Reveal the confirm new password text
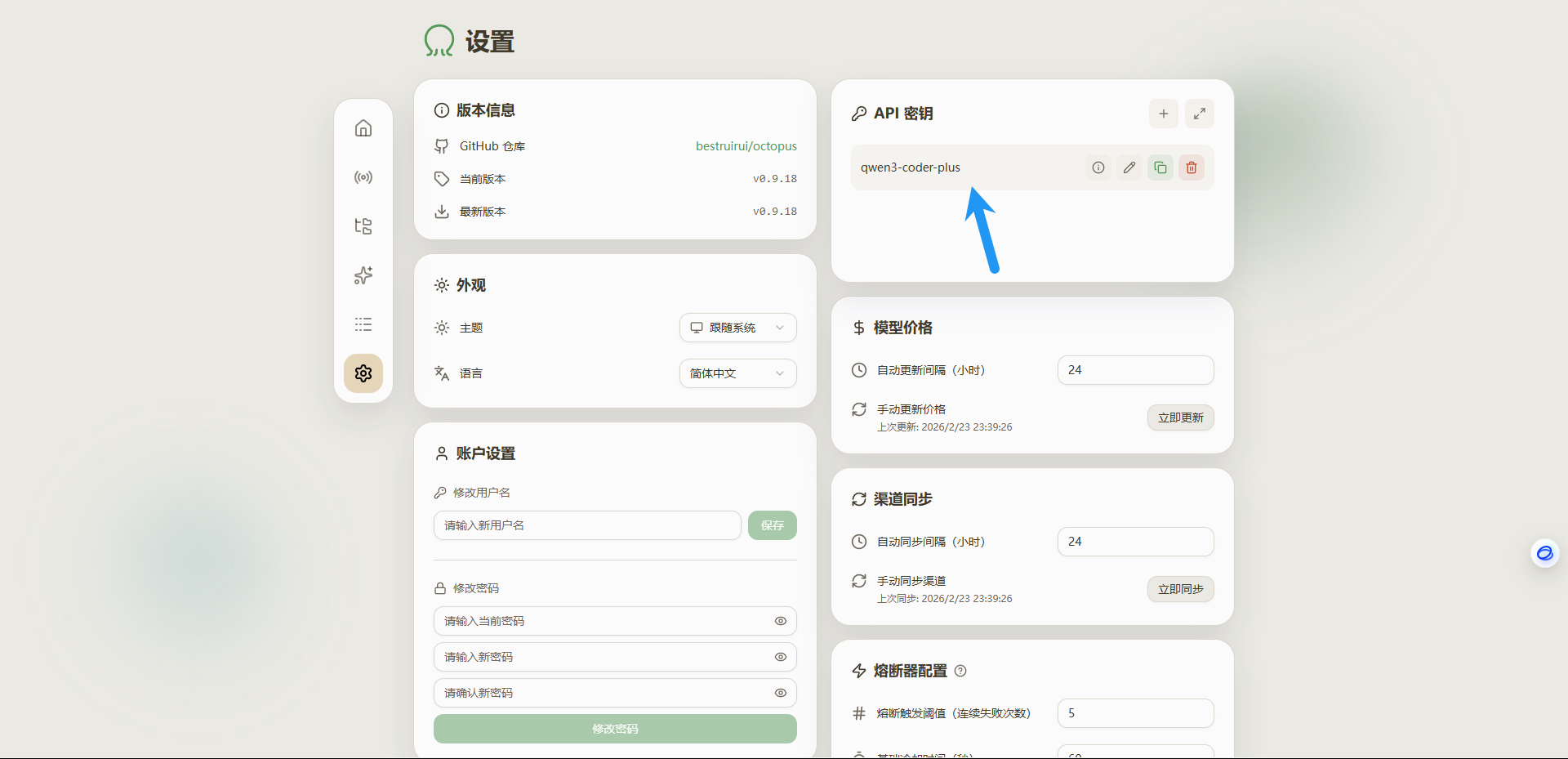1568x759 pixels. pyautogui.click(x=780, y=693)
